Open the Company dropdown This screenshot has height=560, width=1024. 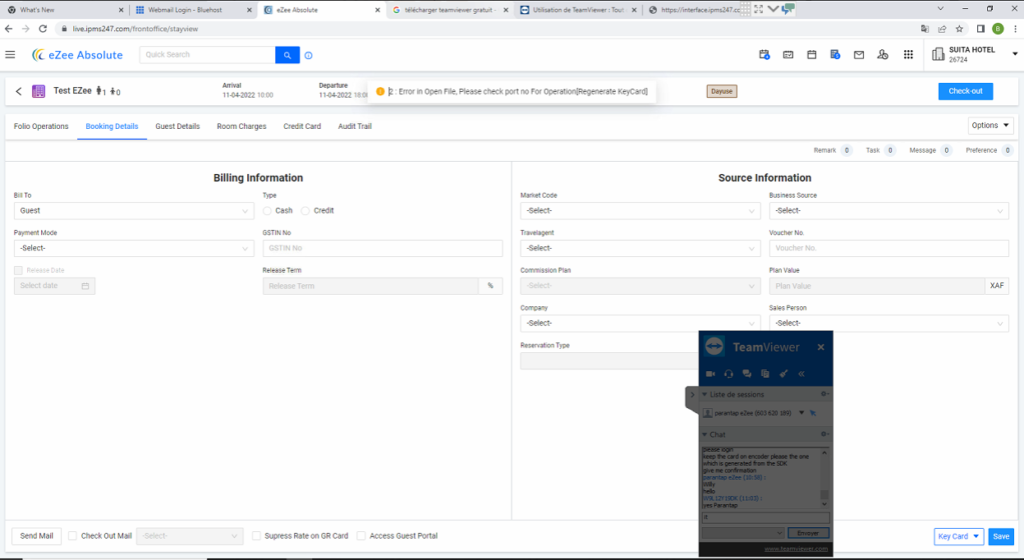tap(640, 323)
